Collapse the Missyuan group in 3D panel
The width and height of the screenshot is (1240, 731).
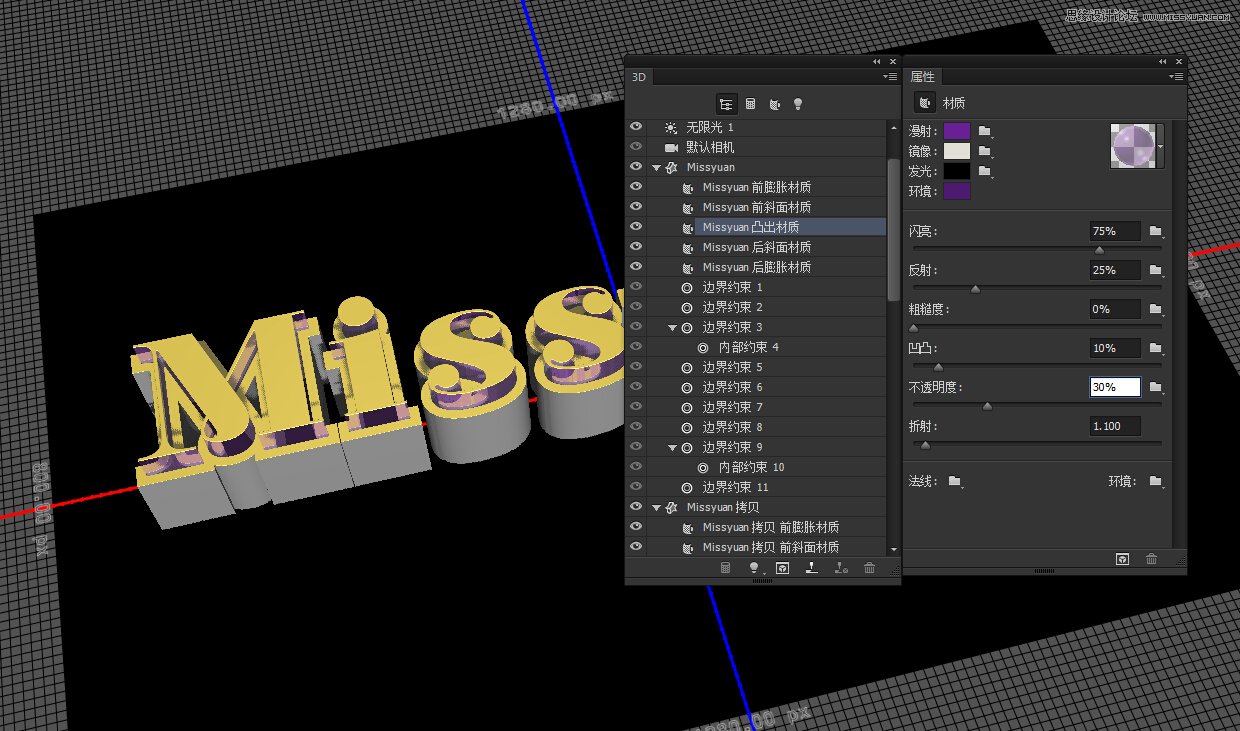click(656, 167)
